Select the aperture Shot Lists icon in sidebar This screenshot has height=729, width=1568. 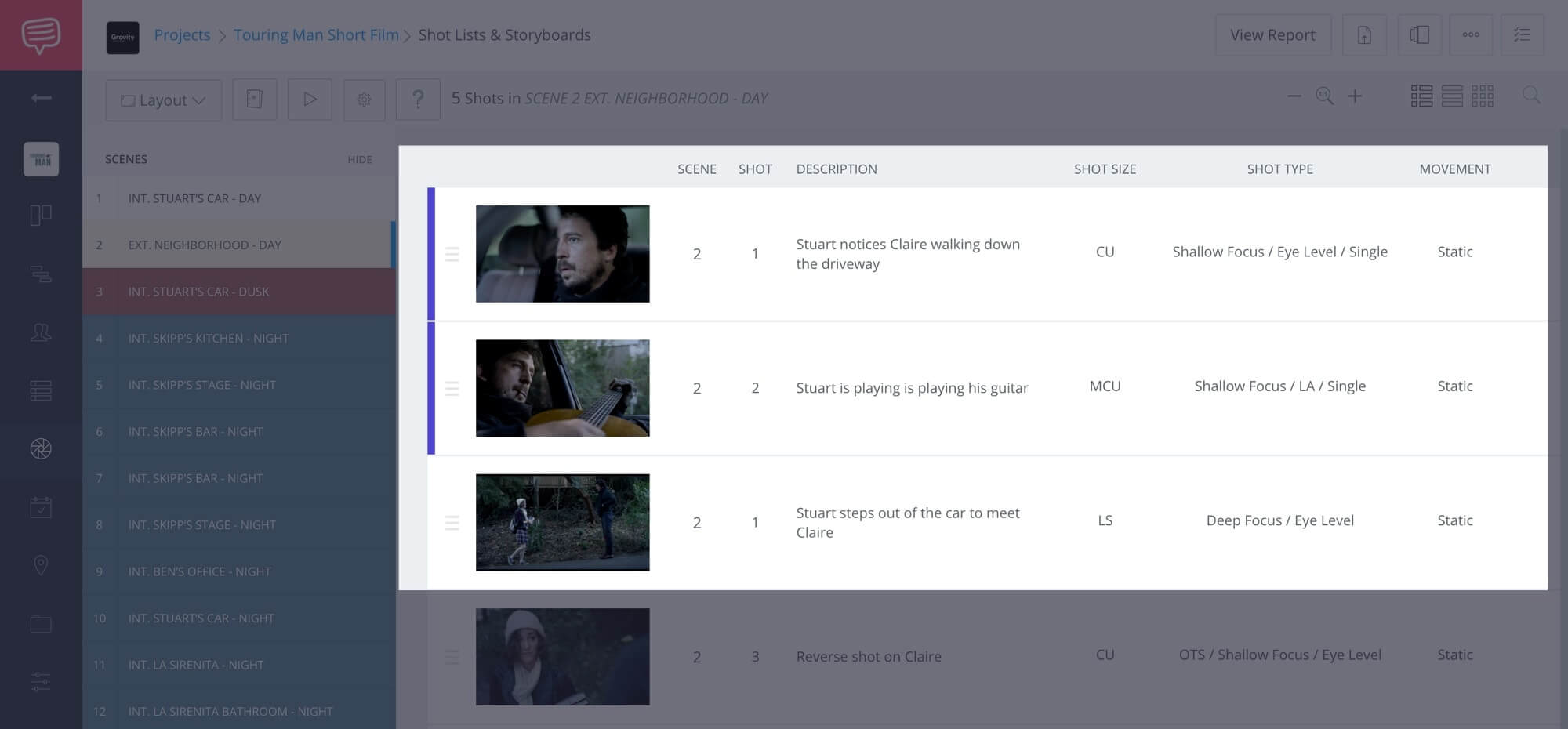point(41,449)
